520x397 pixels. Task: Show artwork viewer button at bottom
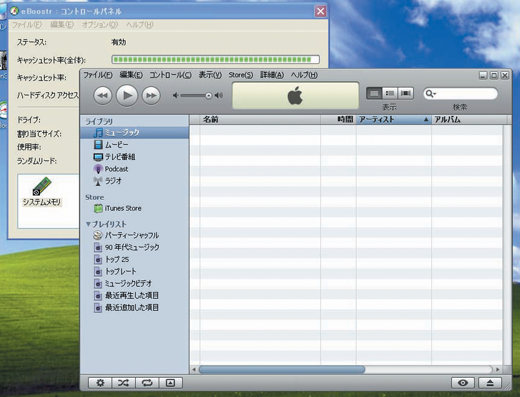pos(171,383)
